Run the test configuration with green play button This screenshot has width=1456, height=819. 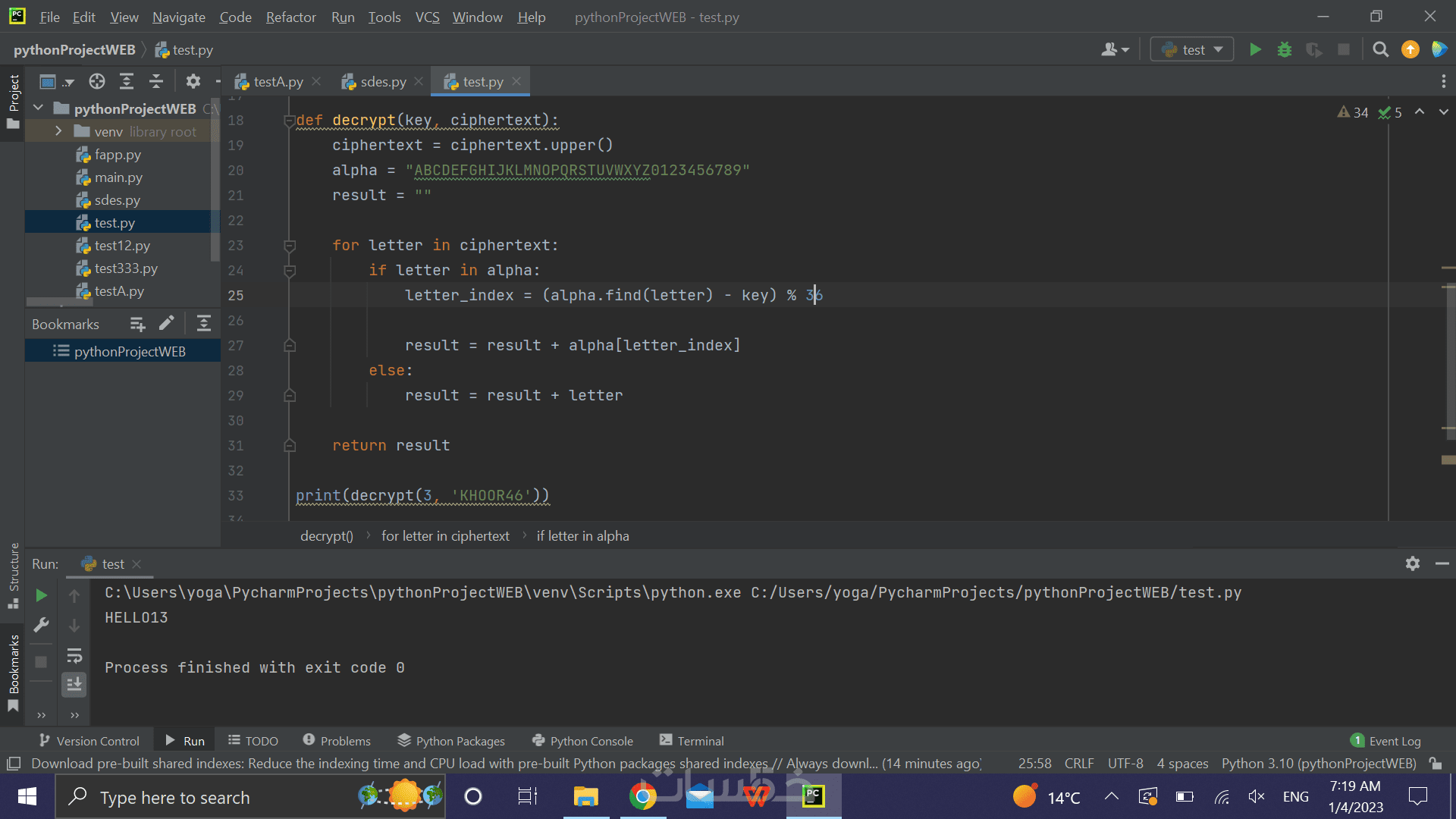click(1255, 50)
